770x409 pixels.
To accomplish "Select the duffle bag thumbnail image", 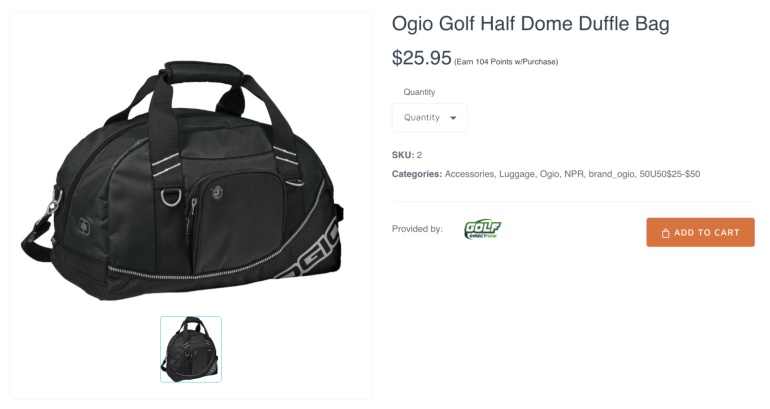I will pyautogui.click(x=191, y=349).
